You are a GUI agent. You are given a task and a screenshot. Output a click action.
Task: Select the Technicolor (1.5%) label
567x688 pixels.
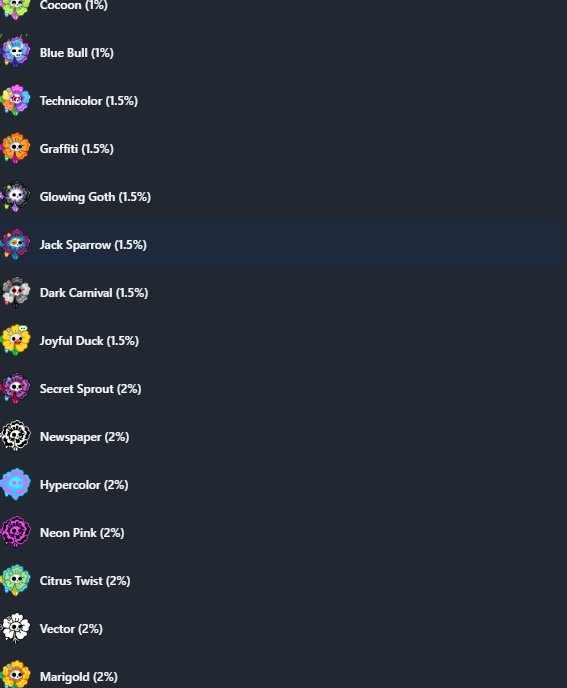click(x=89, y=100)
